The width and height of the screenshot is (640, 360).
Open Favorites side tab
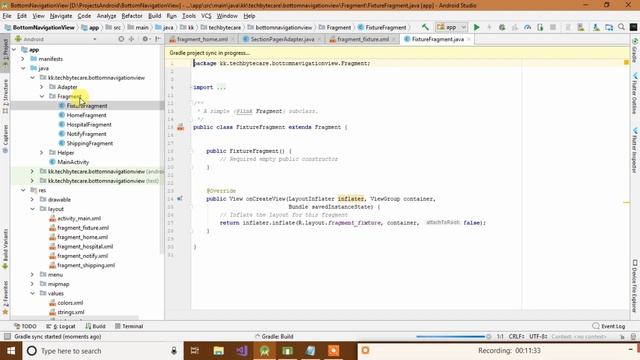click(5, 298)
